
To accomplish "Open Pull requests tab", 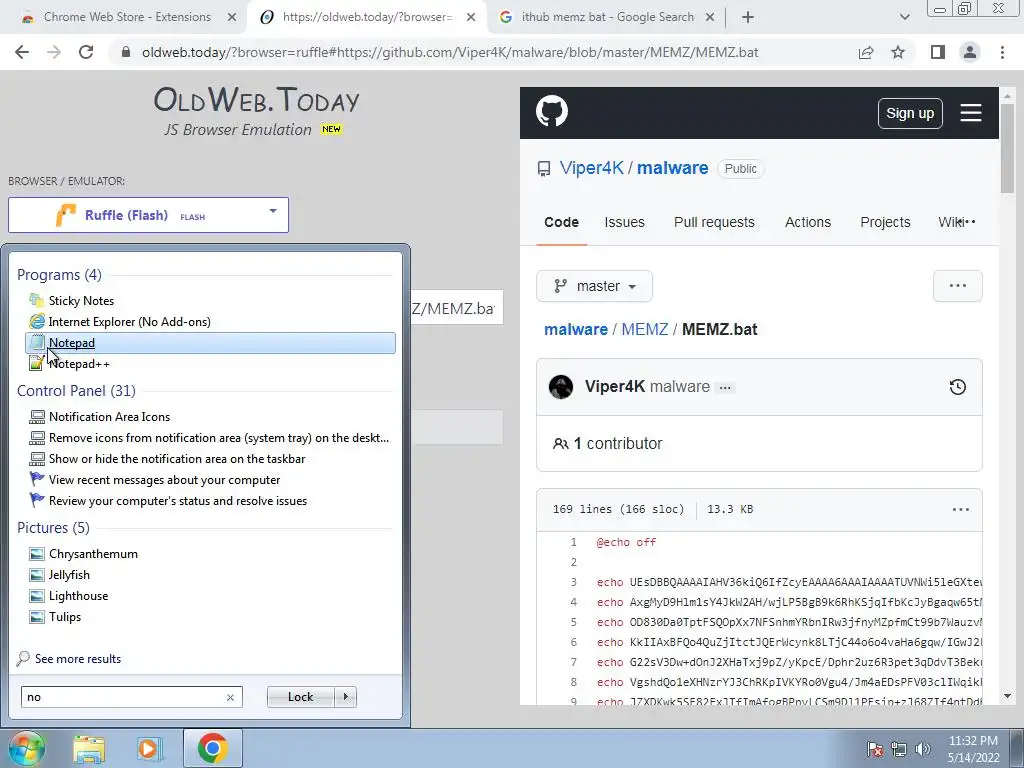I will (x=714, y=223).
